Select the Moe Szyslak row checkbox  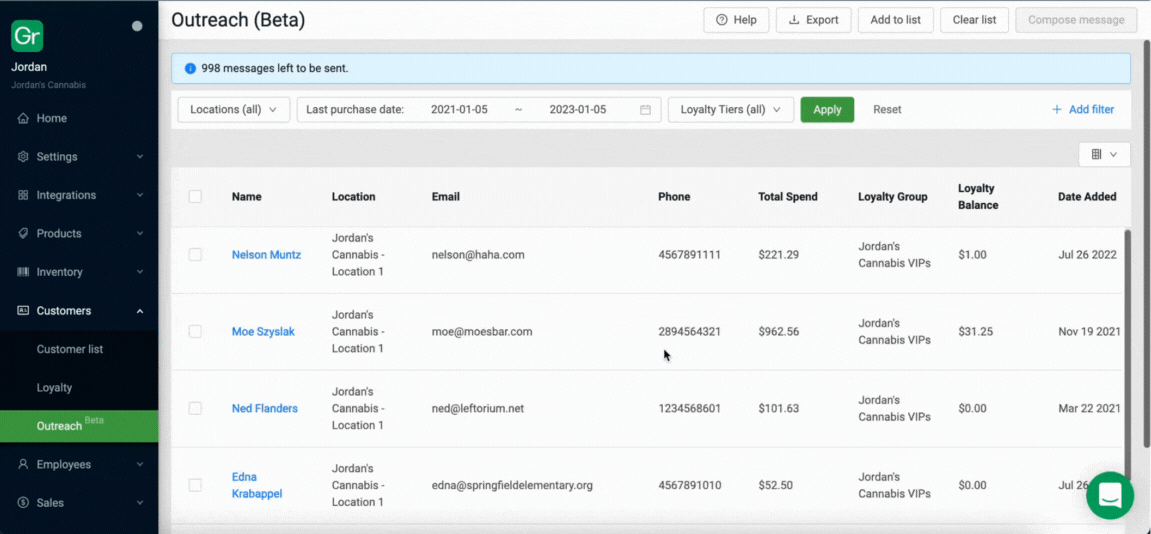(x=195, y=331)
